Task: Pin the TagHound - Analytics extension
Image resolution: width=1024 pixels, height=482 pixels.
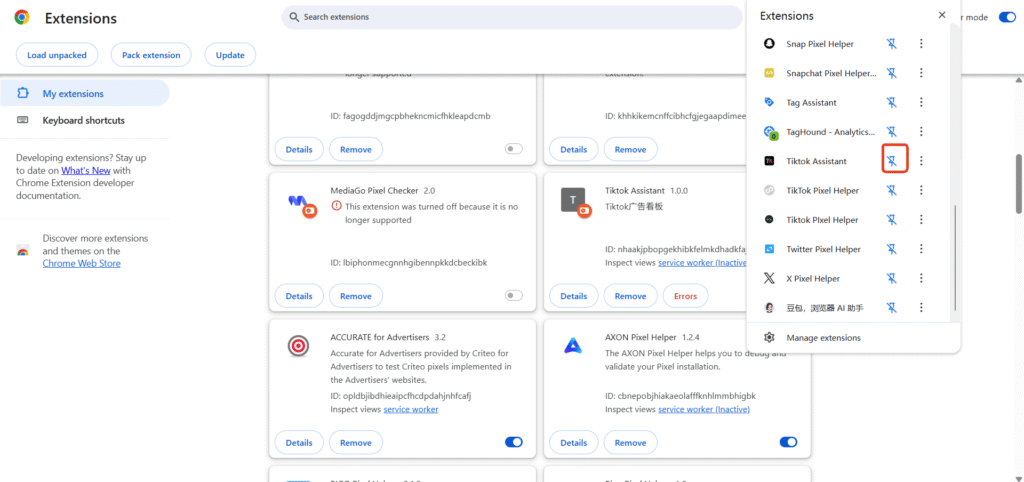Action: tap(892, 132)
